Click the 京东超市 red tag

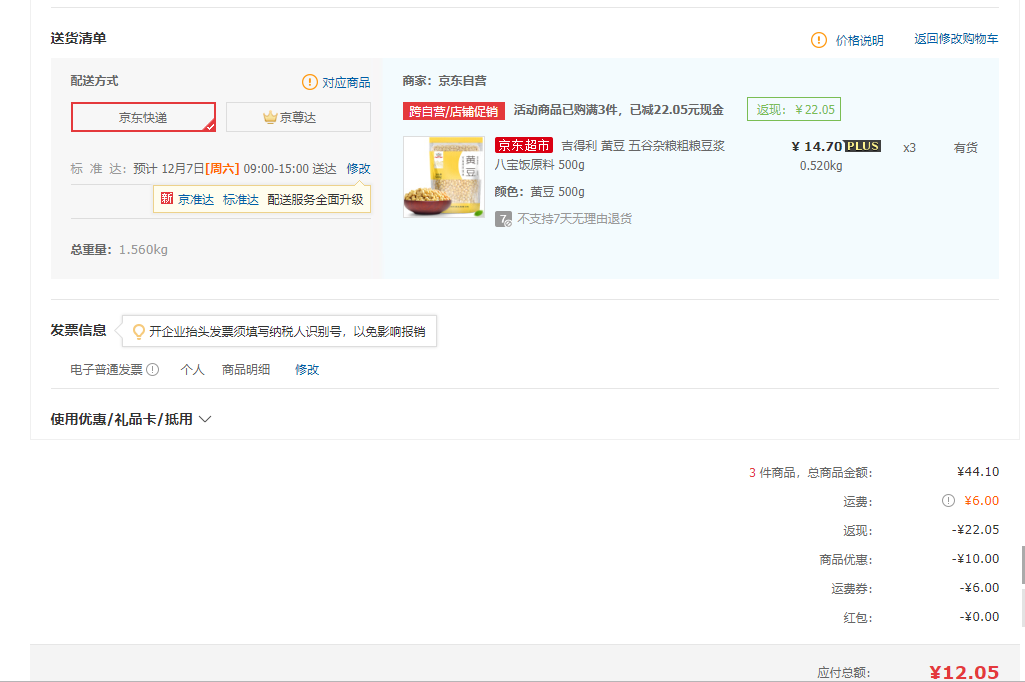(x=524, y=145)
